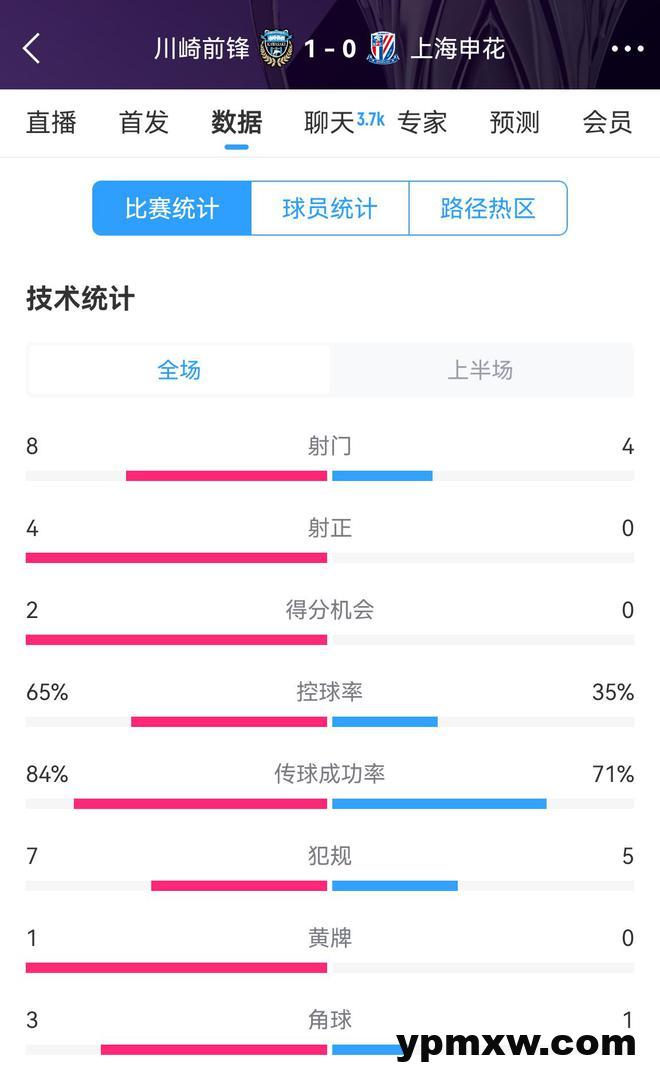The width and height of the screenshot is (660, 1087).
Task: Open the 首发 lineup tab
Action: [x=144, y=122]
